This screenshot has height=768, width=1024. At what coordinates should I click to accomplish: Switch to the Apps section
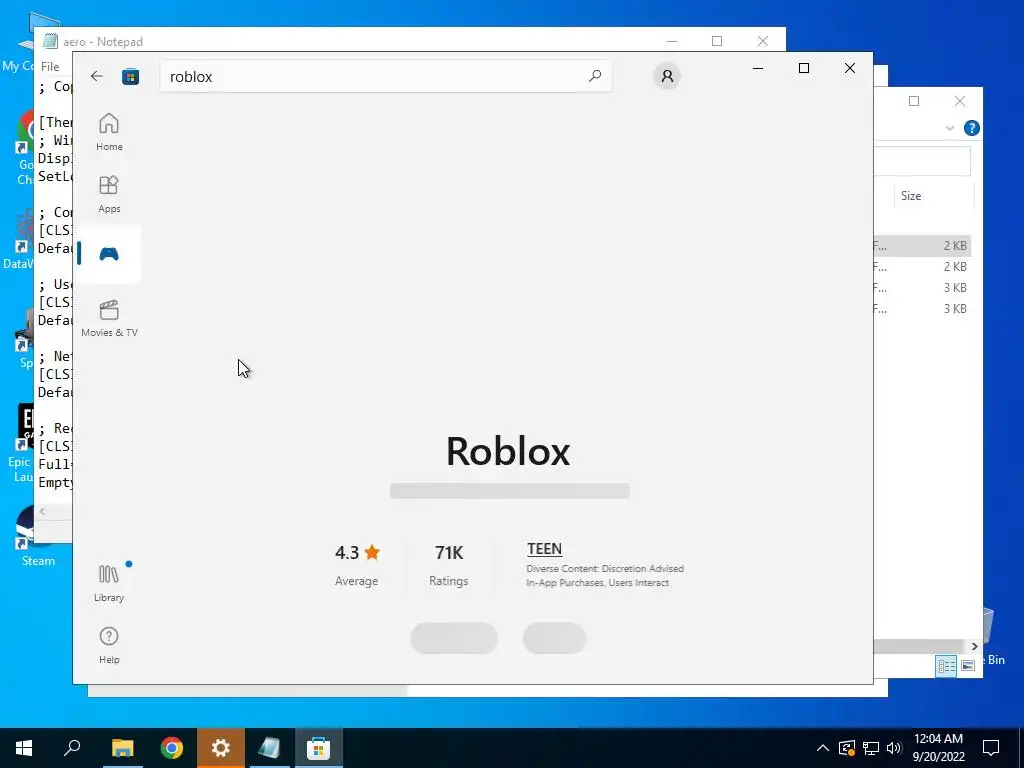click(109, 194)
